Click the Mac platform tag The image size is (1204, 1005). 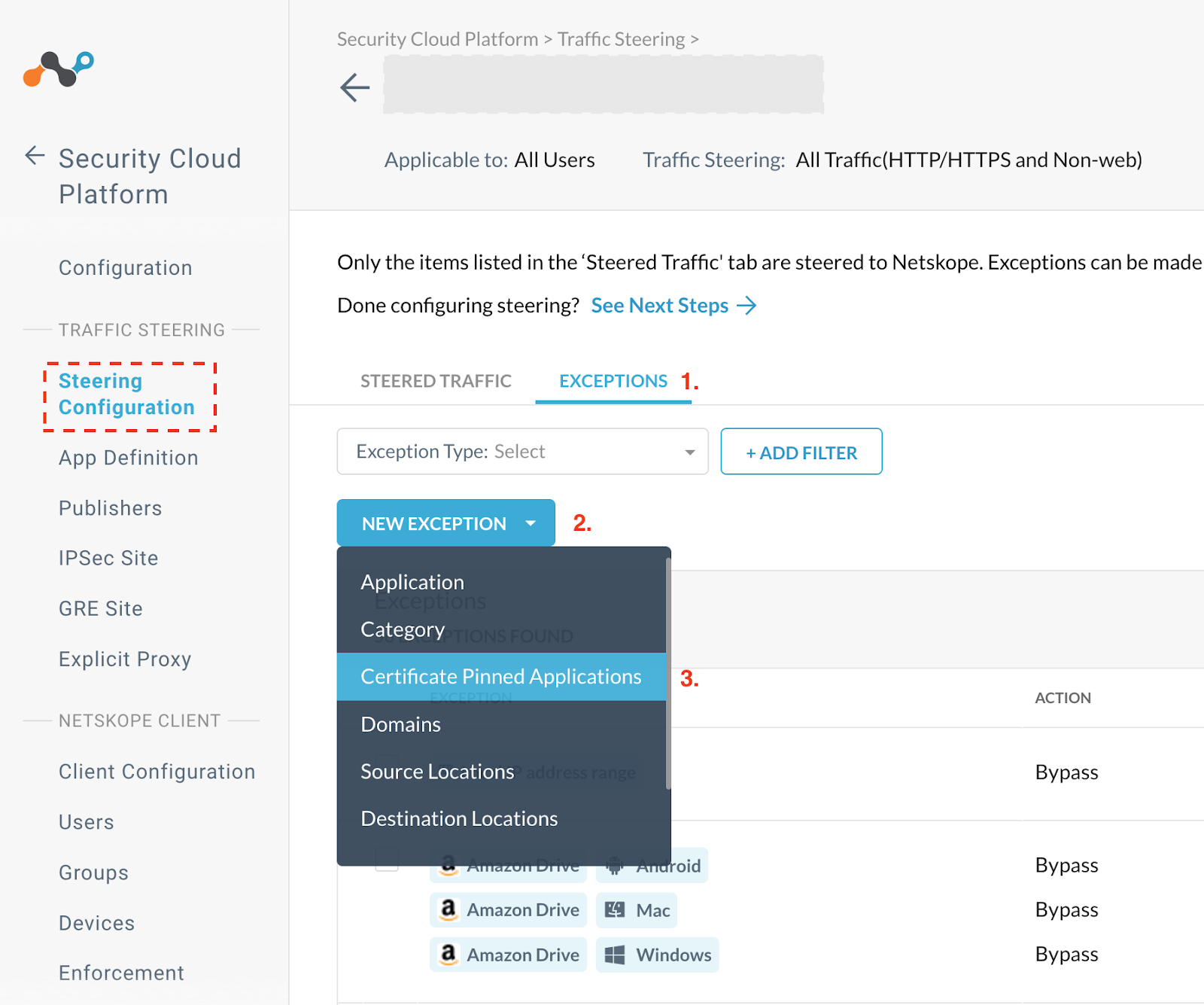[637, 910]
